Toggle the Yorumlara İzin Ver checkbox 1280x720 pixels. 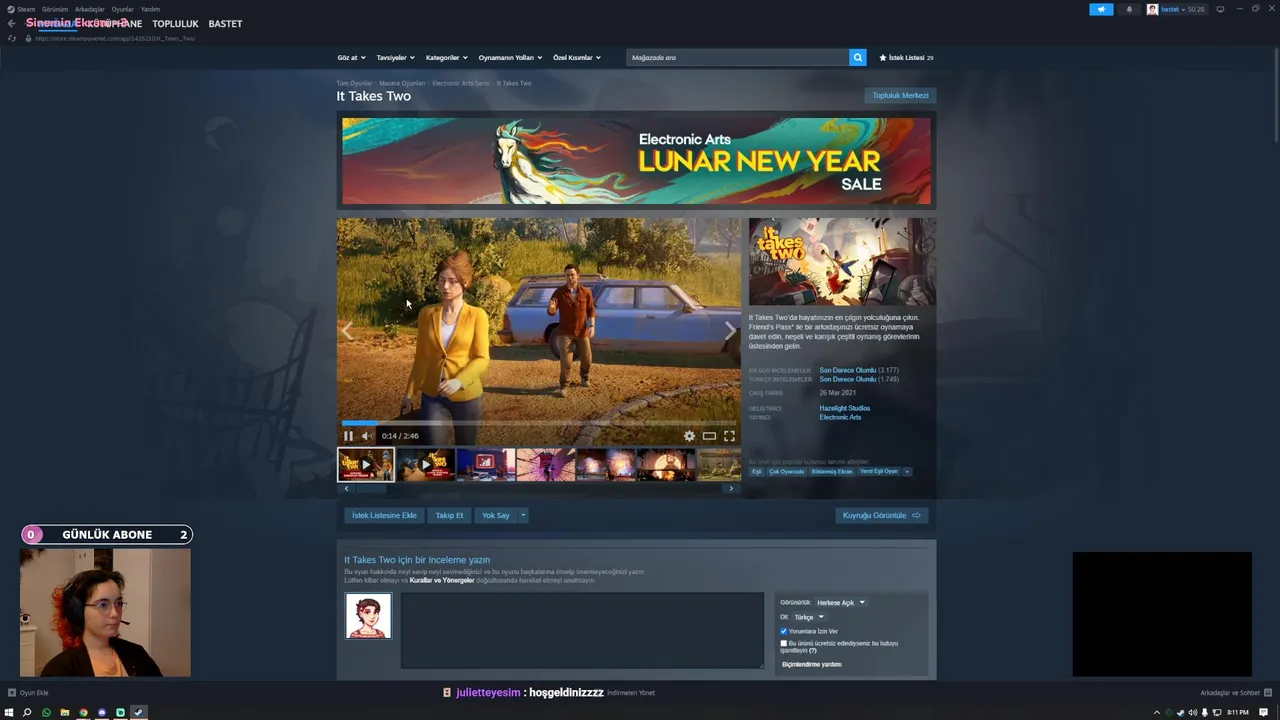[784, 631]
